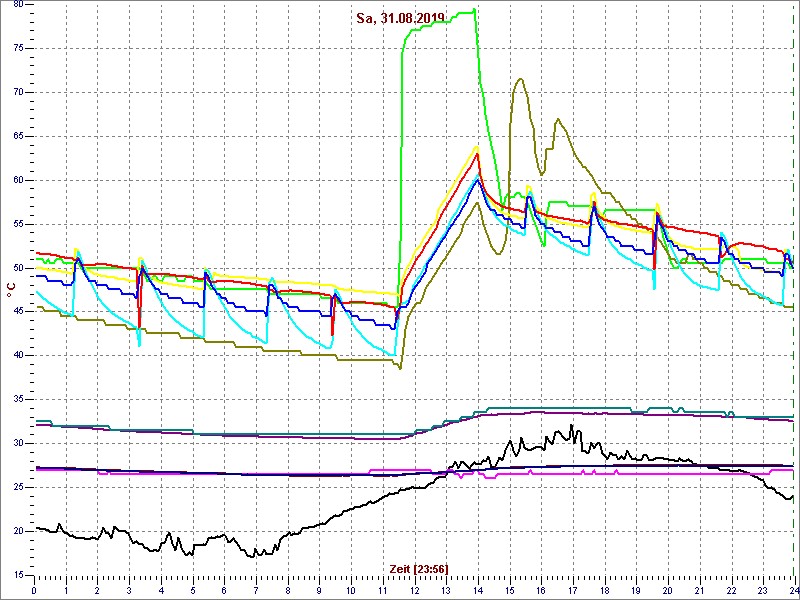Image resolution: width=800 pixels, height=600 pixels.
Task: Click hour 14 on the time axis
Action: (x=479, y=590)
